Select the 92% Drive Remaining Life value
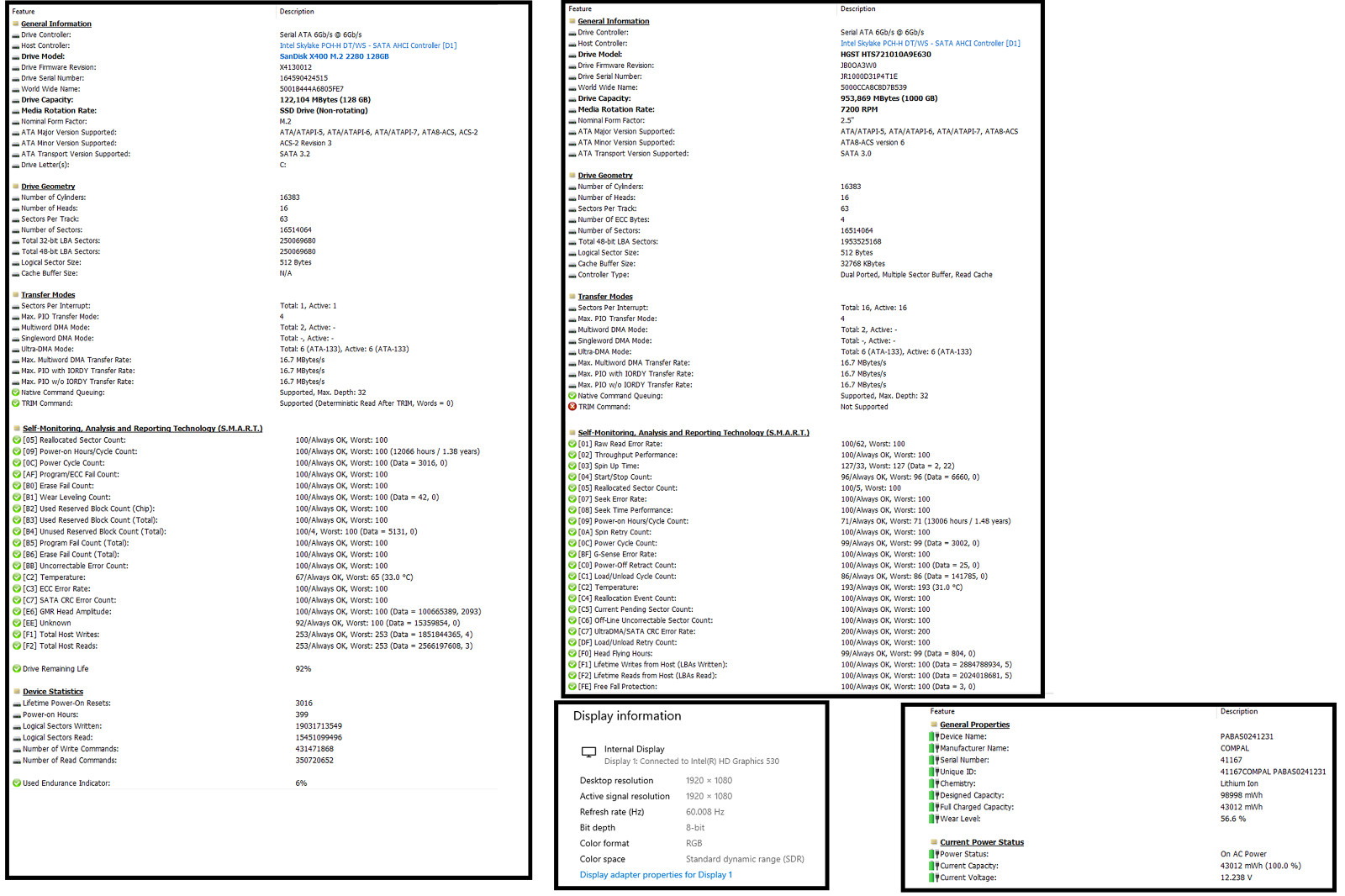 [x=303, y=669]
